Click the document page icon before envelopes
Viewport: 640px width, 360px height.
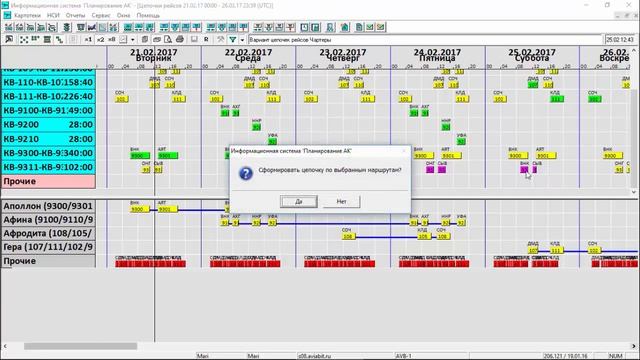tap(359, 27)
